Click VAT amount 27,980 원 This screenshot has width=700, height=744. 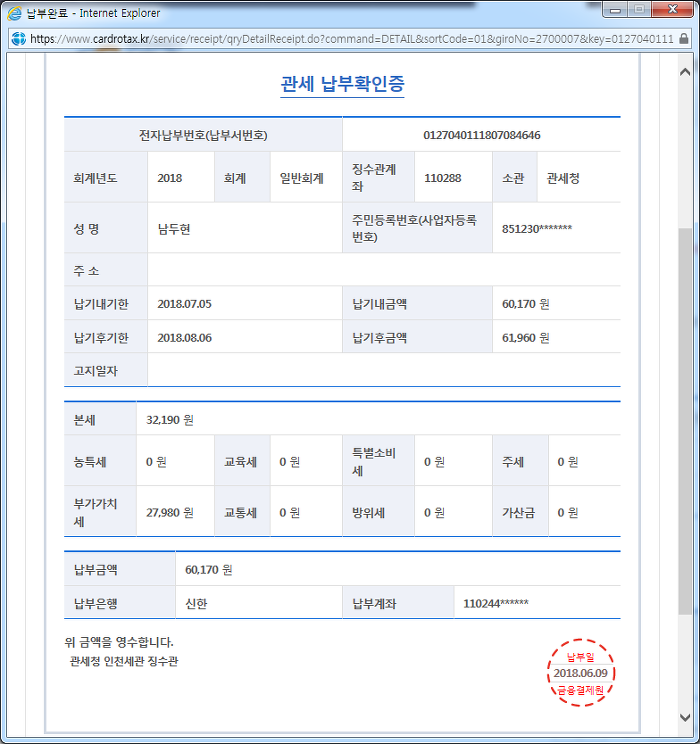[x=169, y=513]
